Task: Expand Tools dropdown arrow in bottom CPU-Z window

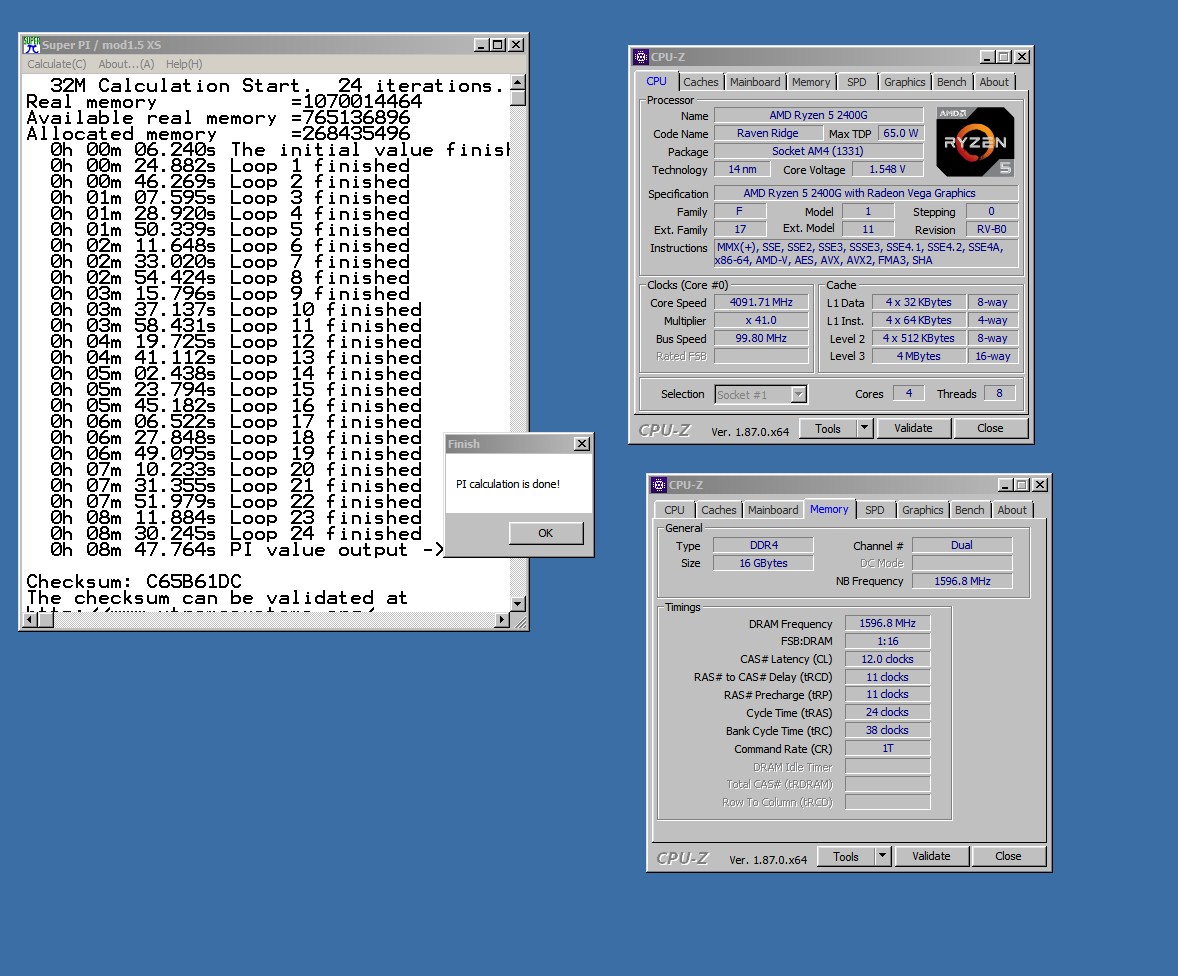Action: tap(883, 857)
